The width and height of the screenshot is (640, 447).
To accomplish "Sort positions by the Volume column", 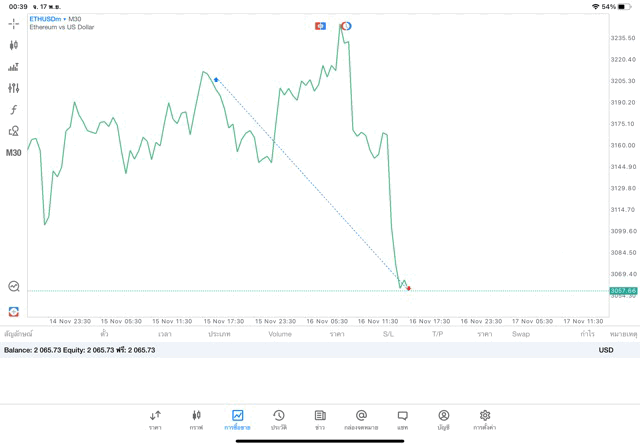I will point(280,334).
